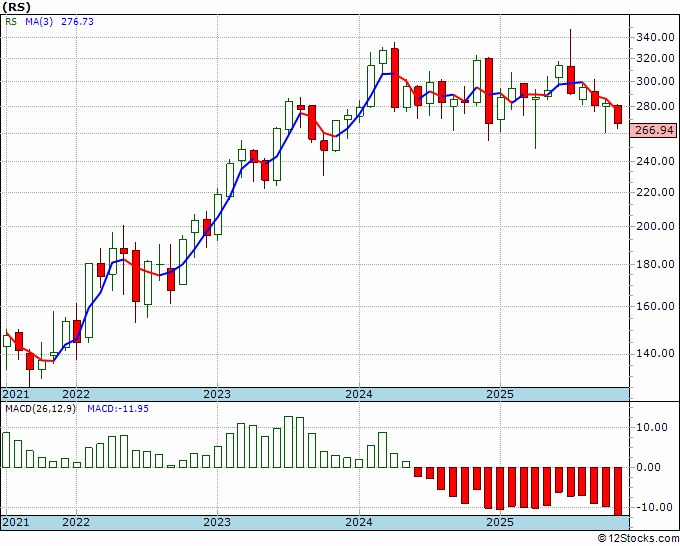Click the 300.00 price axis label
680x546 pixels.
pos(655,82)
